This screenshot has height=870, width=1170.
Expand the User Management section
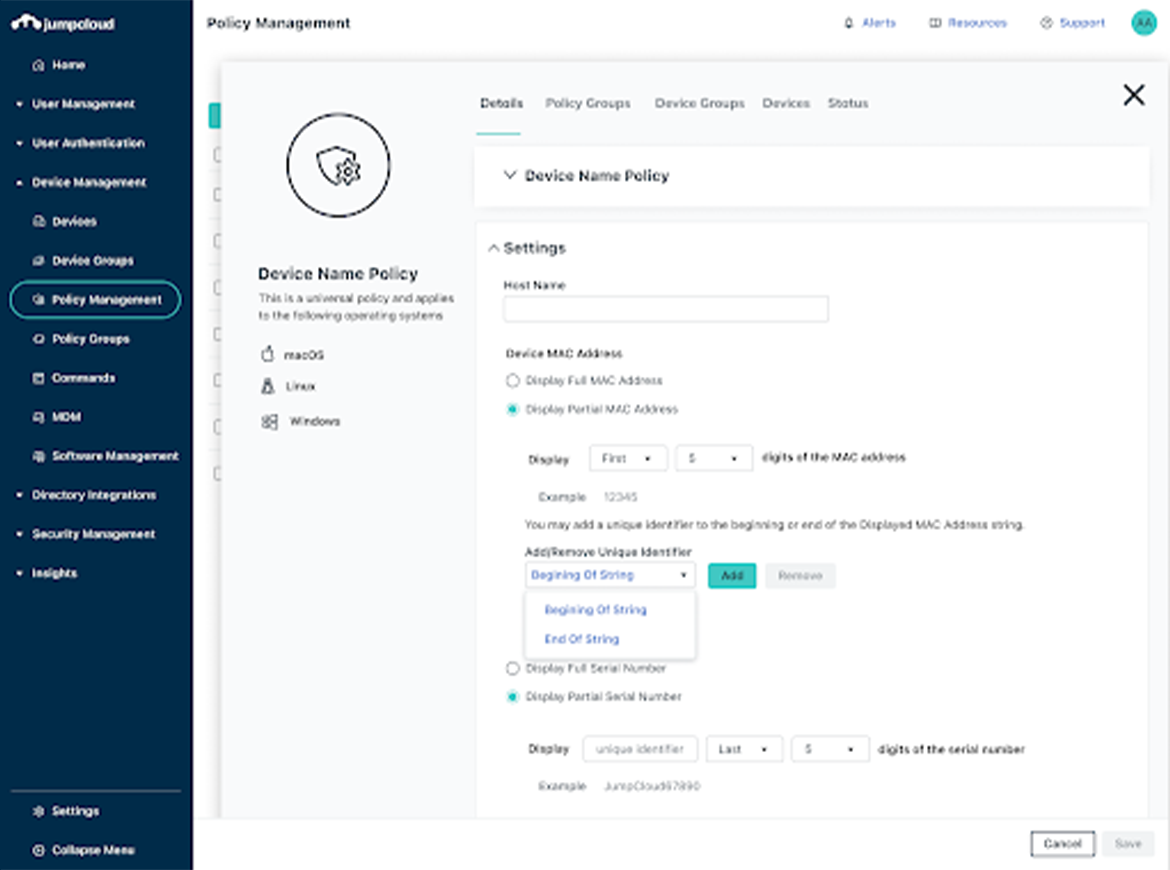19,104
